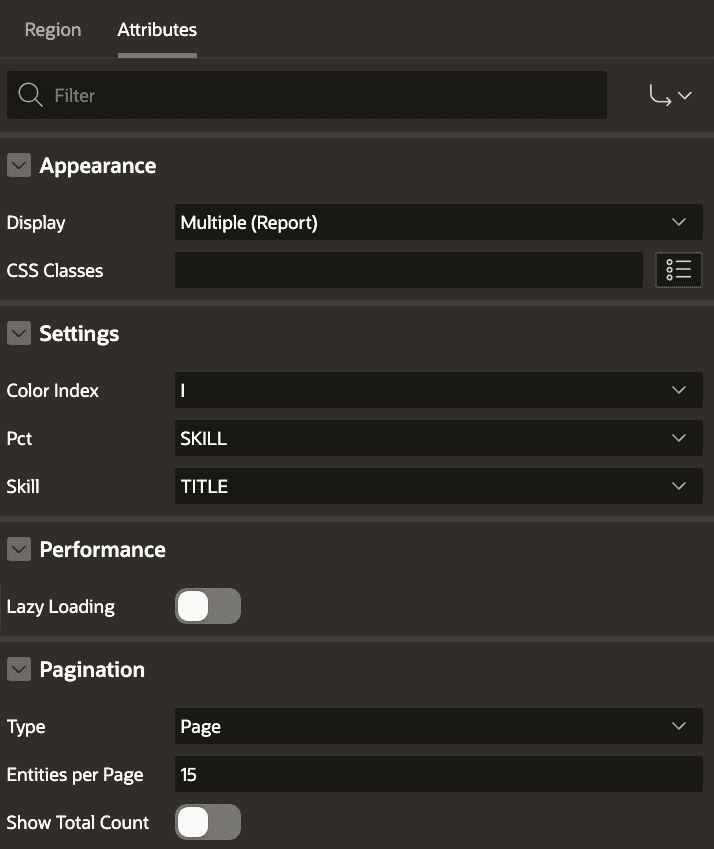Open the CSS Classes value picker icon
This screenshot has height=849, width=714.
click(x=678, y=270)
